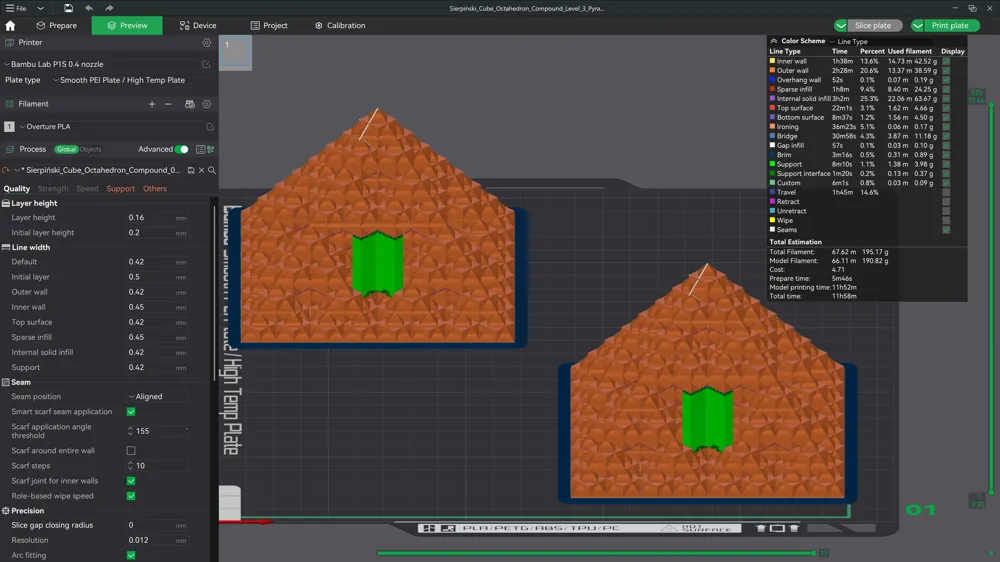Open the Plate type dropdown
Screen dimensions: 1000x562
pyautogui.click(x=120, y=80)
